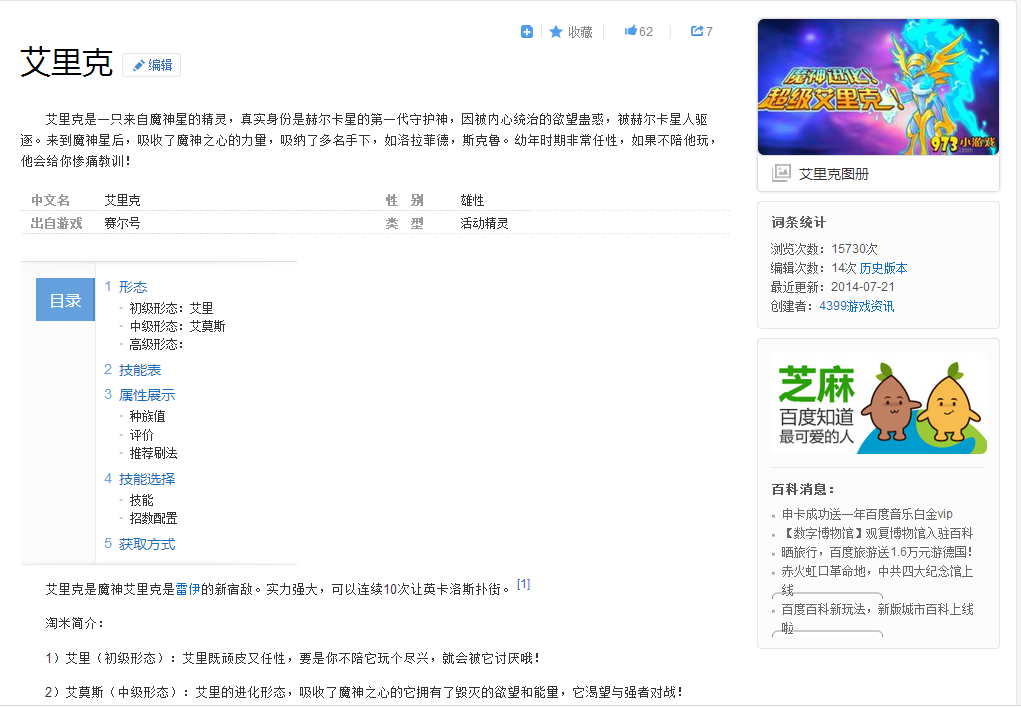The image size is (1021, 707).
Task: Select 招数配置 subsection in contents
Action: click(153, 518)
